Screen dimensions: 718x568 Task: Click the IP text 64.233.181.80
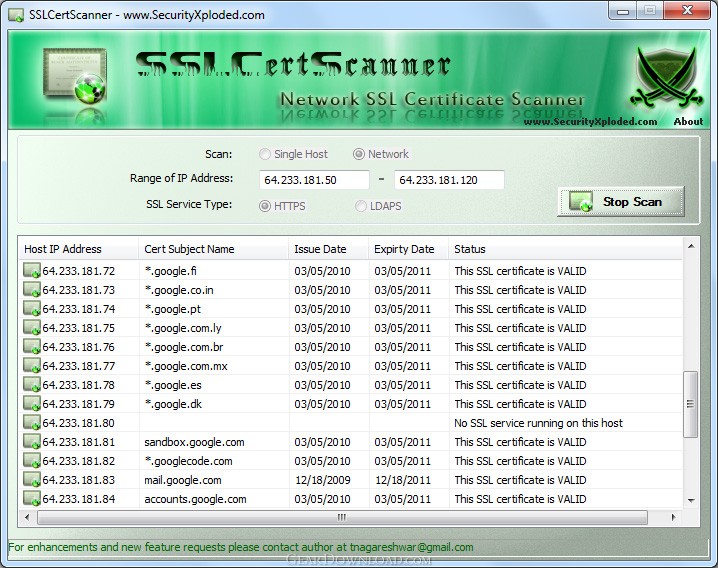pos(78,423)
